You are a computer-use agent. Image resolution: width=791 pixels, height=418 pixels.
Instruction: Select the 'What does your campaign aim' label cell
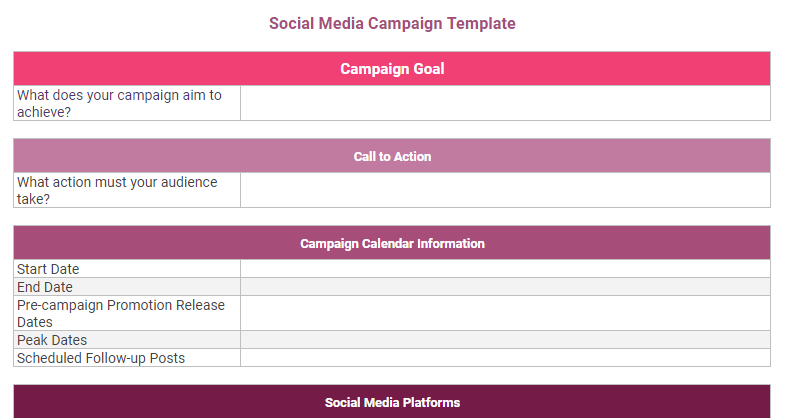tap(127, 103)
